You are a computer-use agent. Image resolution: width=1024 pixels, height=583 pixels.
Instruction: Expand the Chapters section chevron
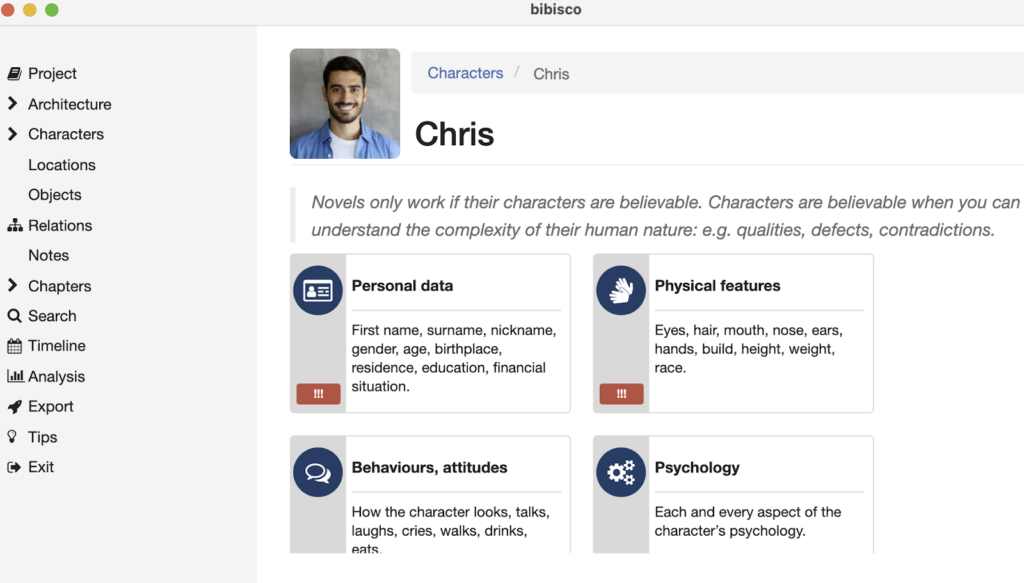13,286
